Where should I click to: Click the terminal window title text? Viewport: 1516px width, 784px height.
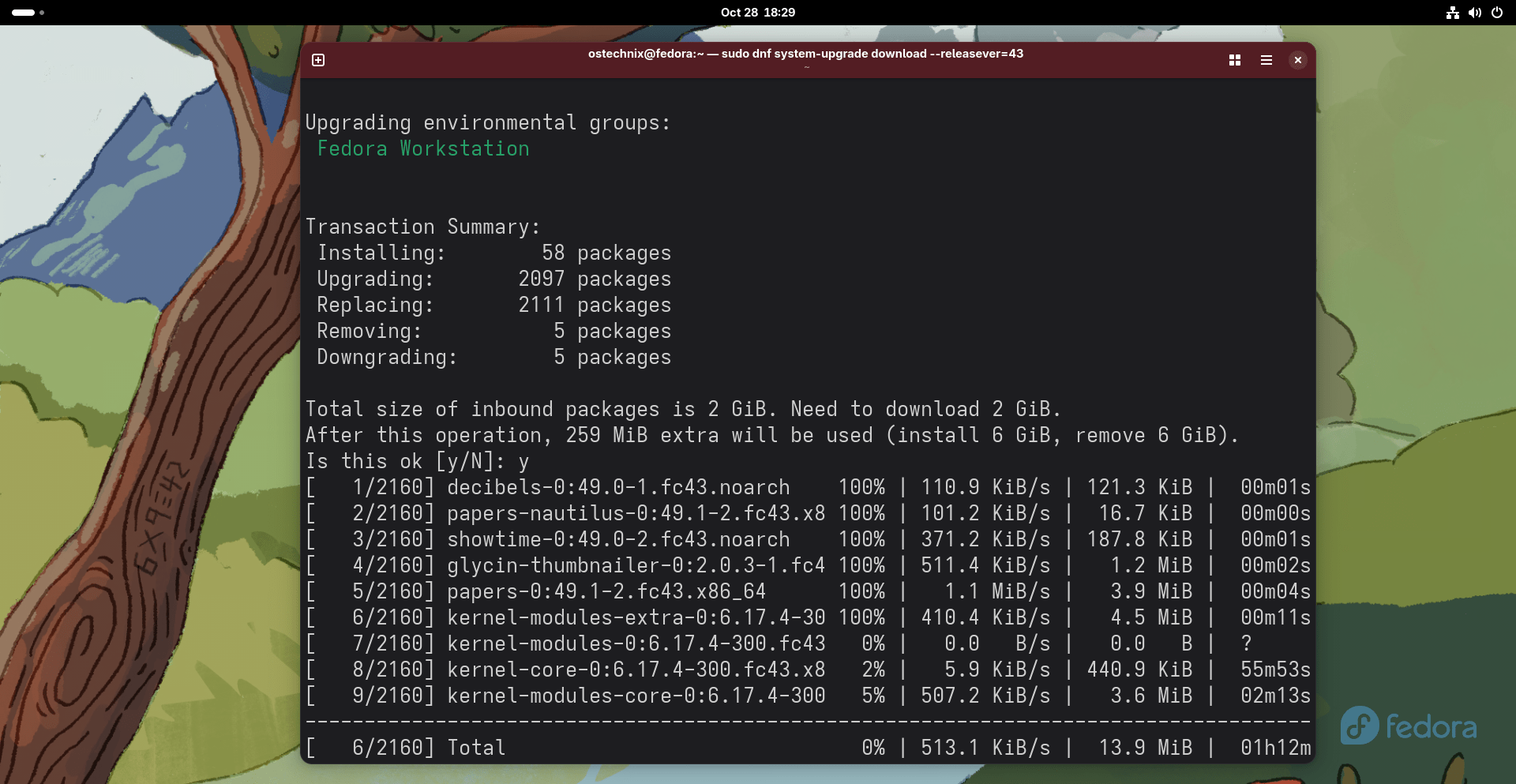point(805,54)
